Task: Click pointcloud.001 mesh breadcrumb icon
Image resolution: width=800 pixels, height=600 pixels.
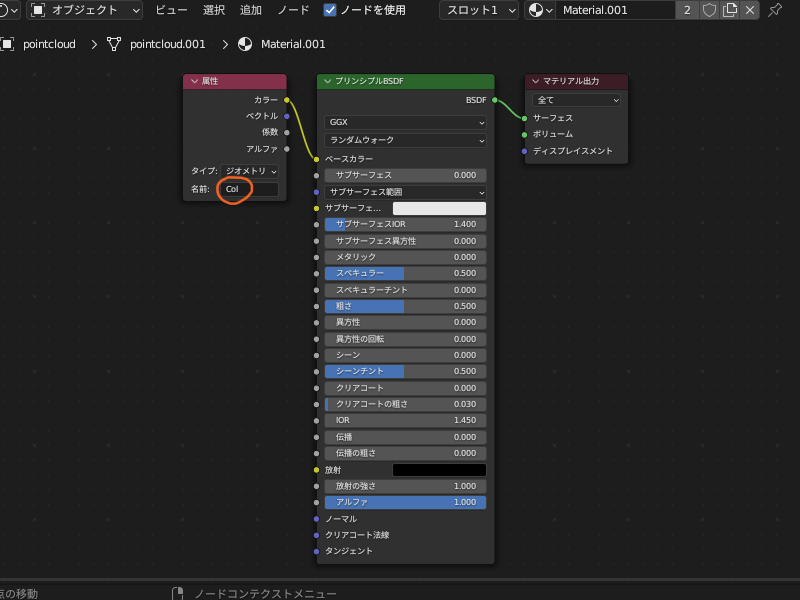Action: click(114, 44)
